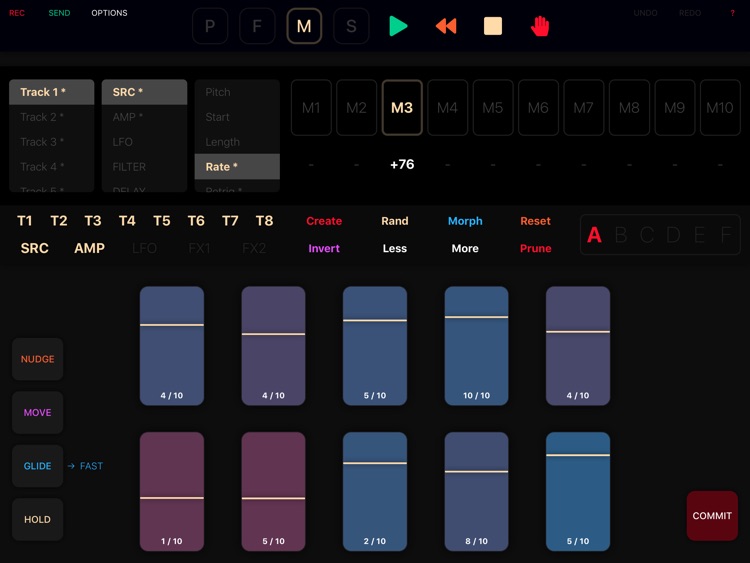Open the OPTIONS menu
The height and width of the screenshot is (563, 750).
click(109, 13)
